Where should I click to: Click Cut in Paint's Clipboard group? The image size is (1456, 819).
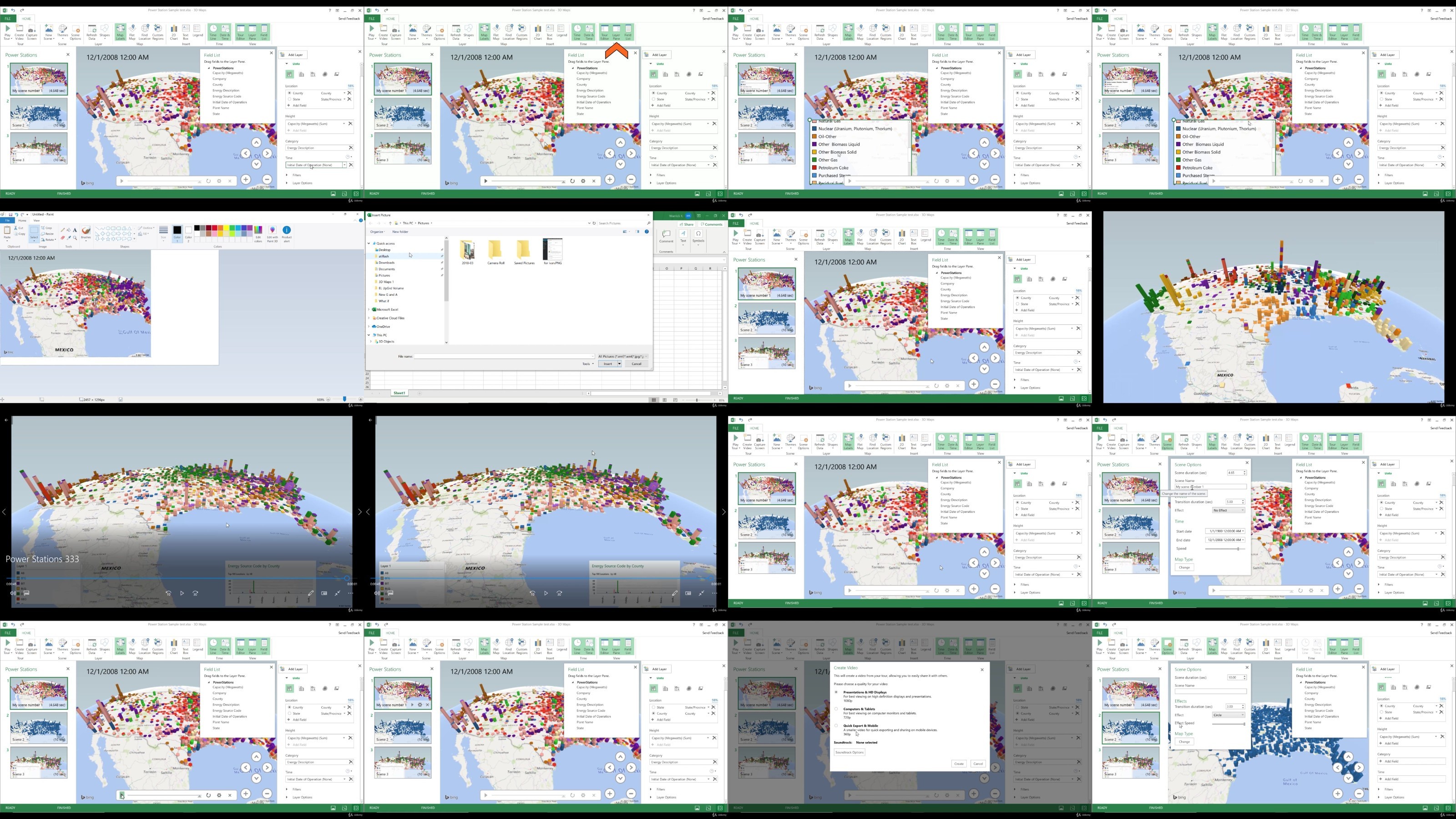point(20,228)
